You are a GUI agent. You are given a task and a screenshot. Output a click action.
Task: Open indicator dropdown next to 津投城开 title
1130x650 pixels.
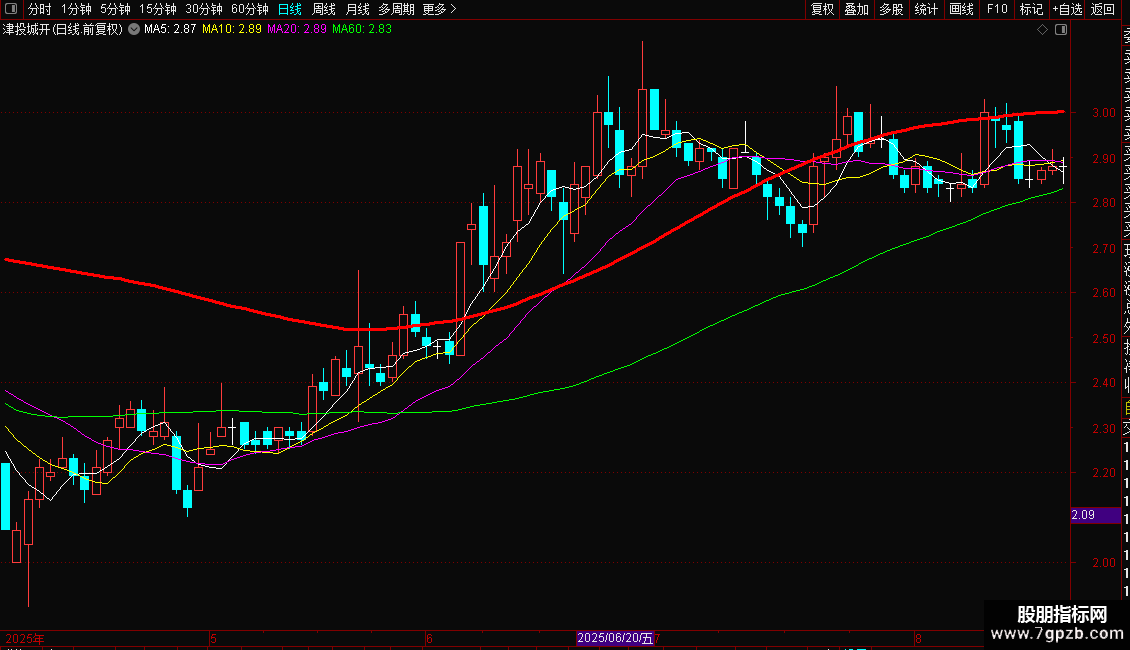134,29
